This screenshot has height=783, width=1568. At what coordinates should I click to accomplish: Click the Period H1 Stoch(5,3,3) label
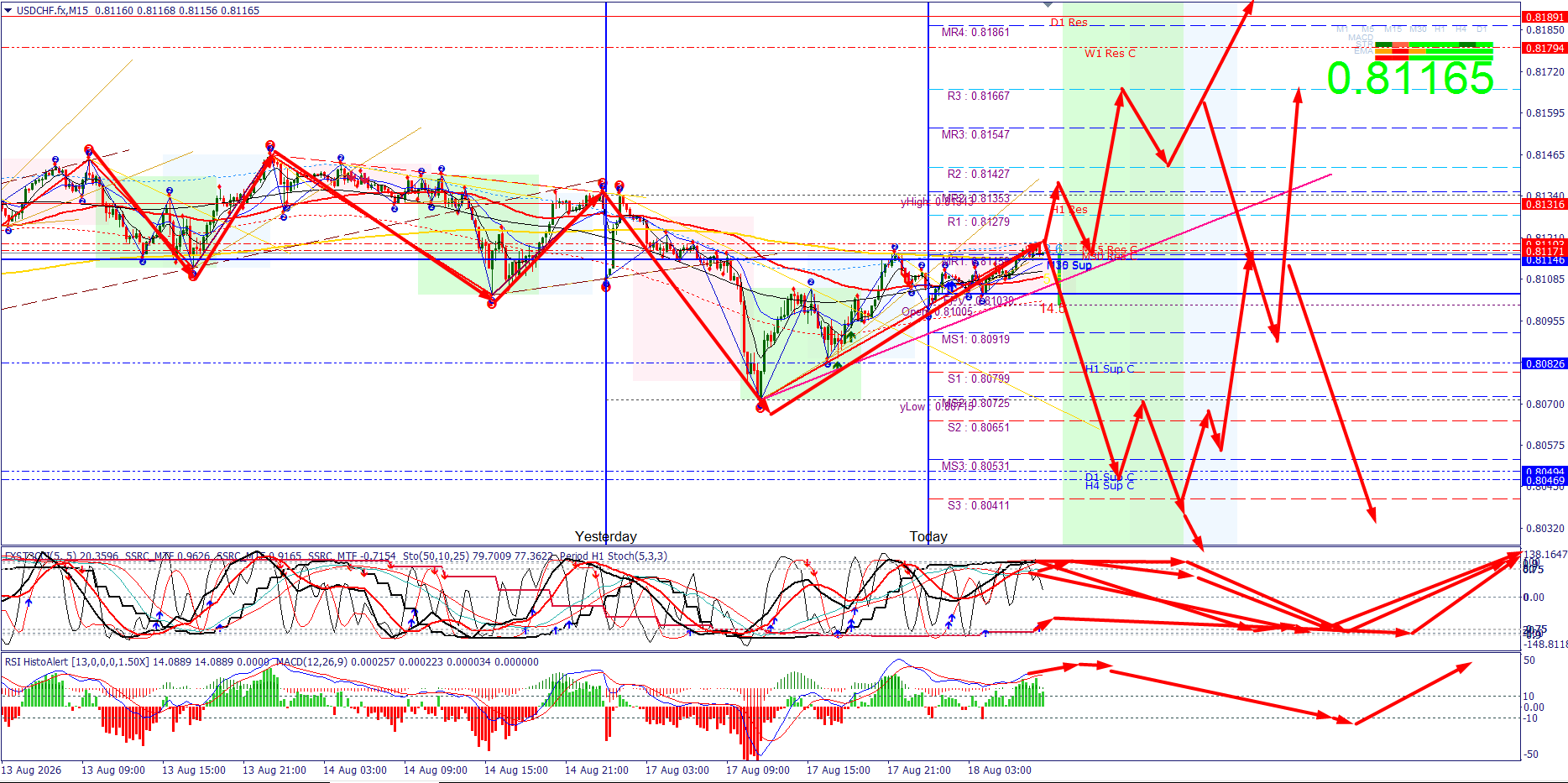click(x=614, y=556)
